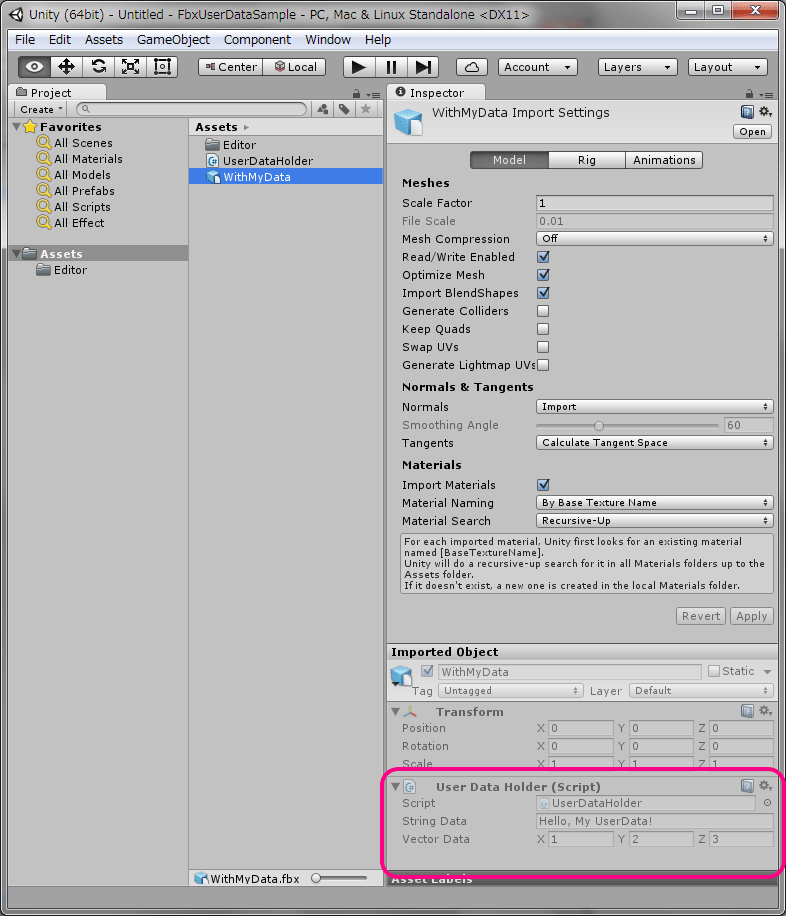Click the favorites star icon in Project toolbar

[366, 109]
